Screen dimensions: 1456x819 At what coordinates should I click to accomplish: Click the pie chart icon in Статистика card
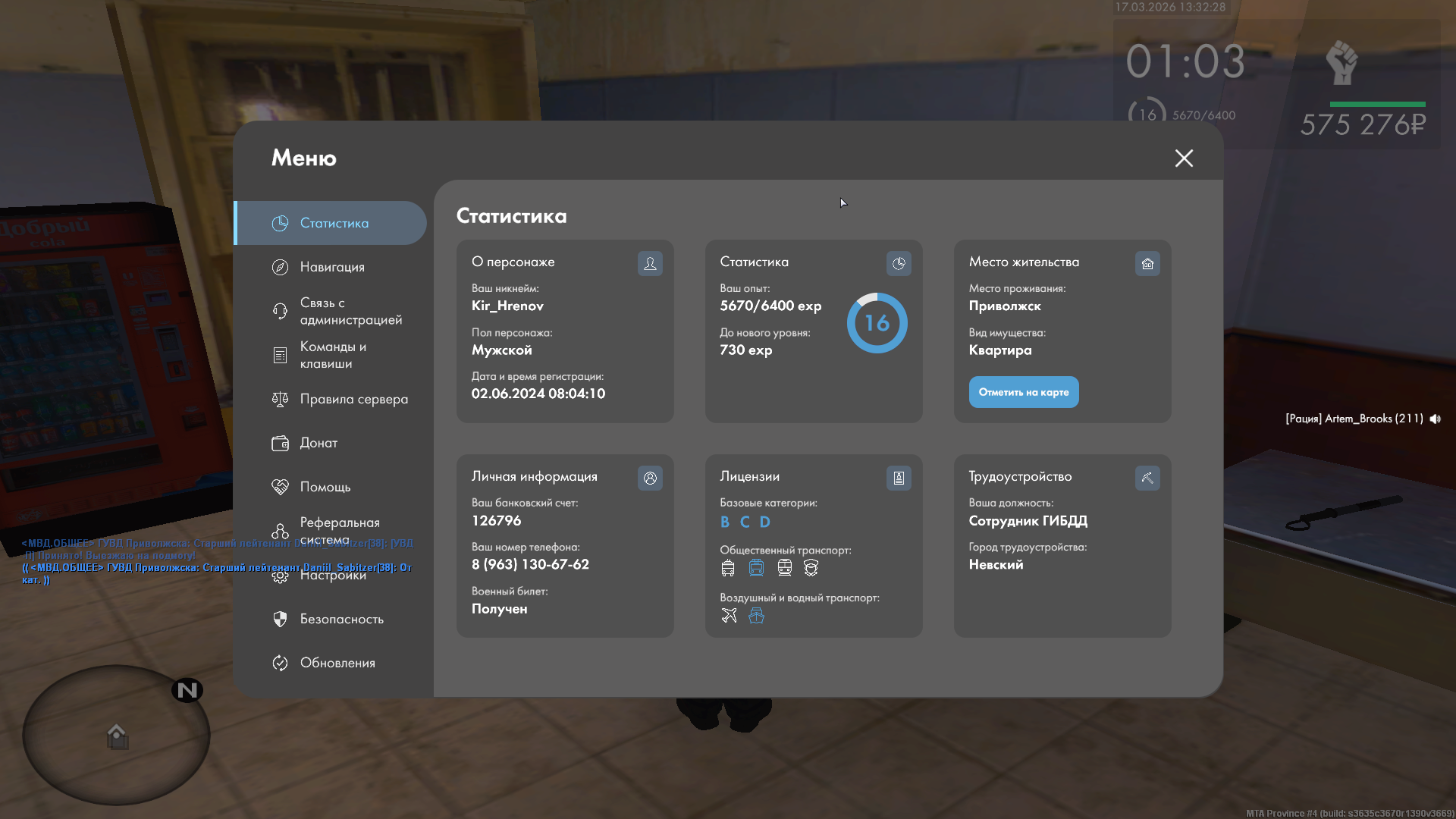coord(899,263)
